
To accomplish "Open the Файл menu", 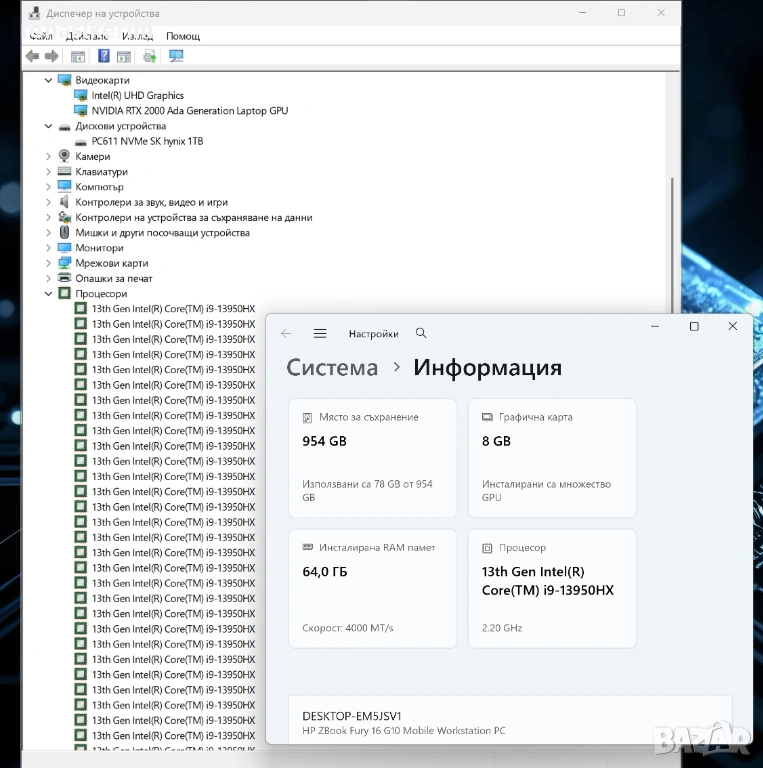I will click(x=41, y=36).
